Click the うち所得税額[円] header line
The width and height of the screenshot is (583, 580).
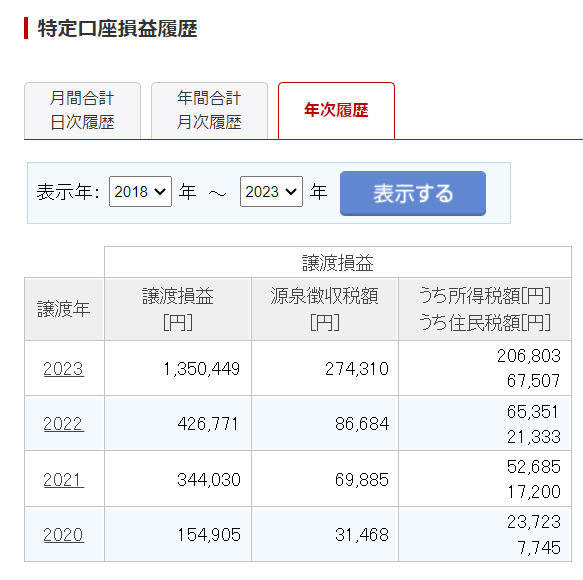point(485,296)
